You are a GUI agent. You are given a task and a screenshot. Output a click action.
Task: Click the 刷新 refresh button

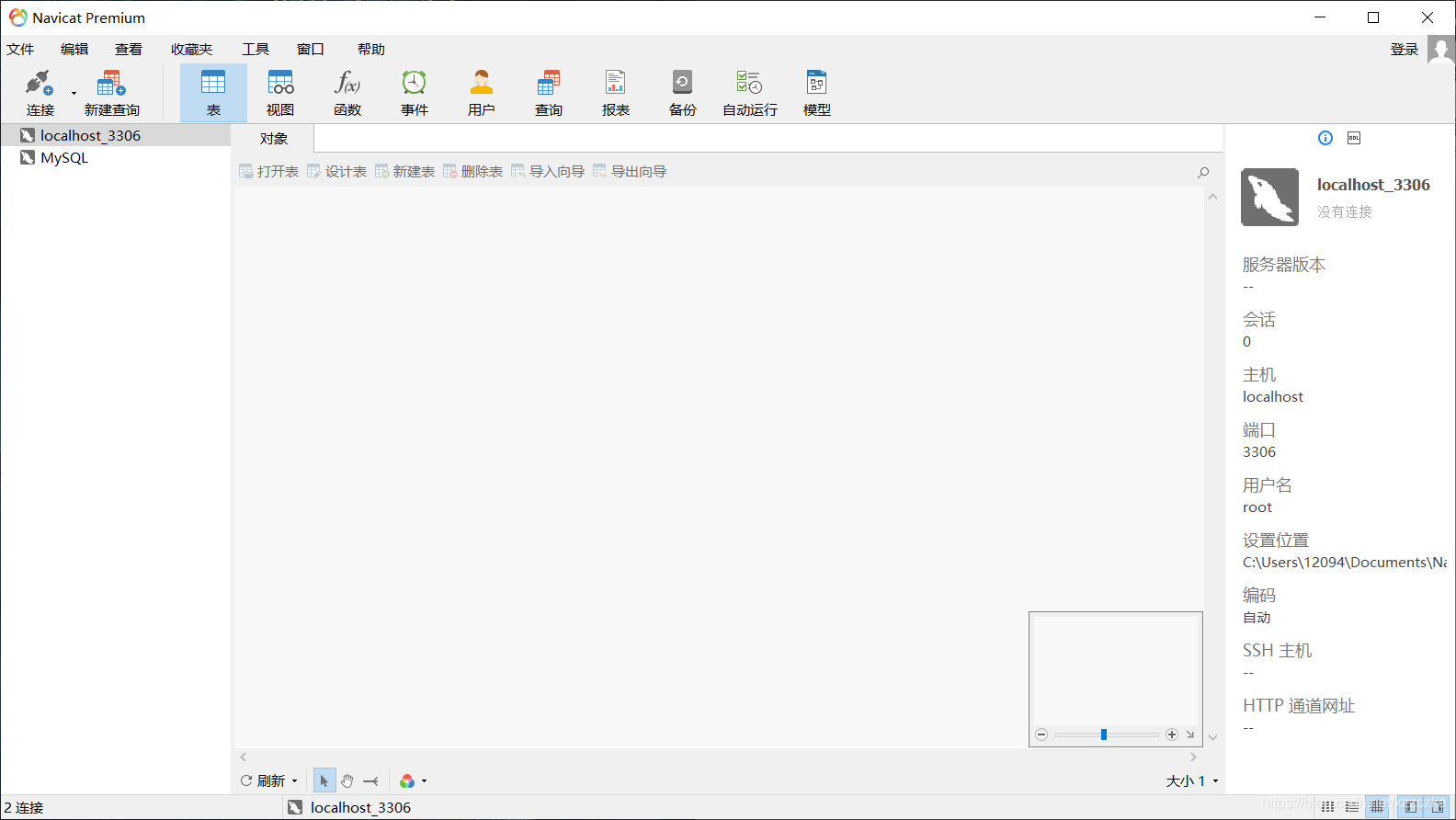click(x=263, y=780)
